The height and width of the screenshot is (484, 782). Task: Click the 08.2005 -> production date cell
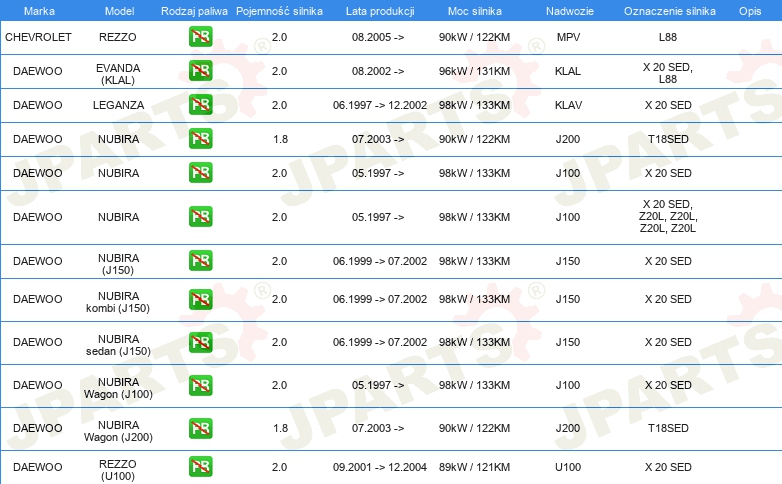click(x=378, y=37)
